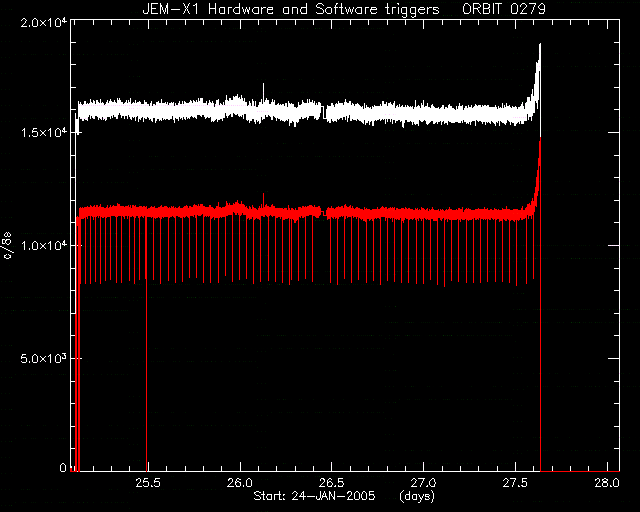Click the gap in the white curve near 26.45
This screenshot has height=512, width=640.
tap(324, 112)
